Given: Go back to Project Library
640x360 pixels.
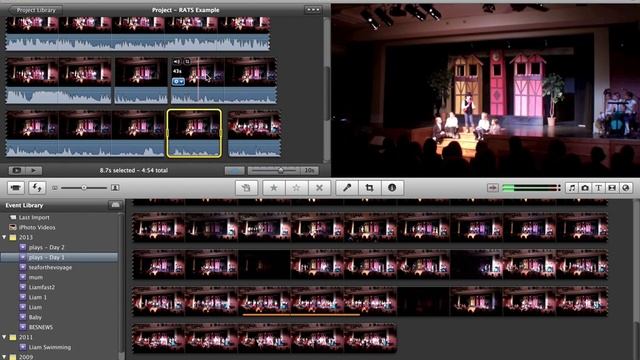Looking at the screenshot, I should (x=35, y=10).
